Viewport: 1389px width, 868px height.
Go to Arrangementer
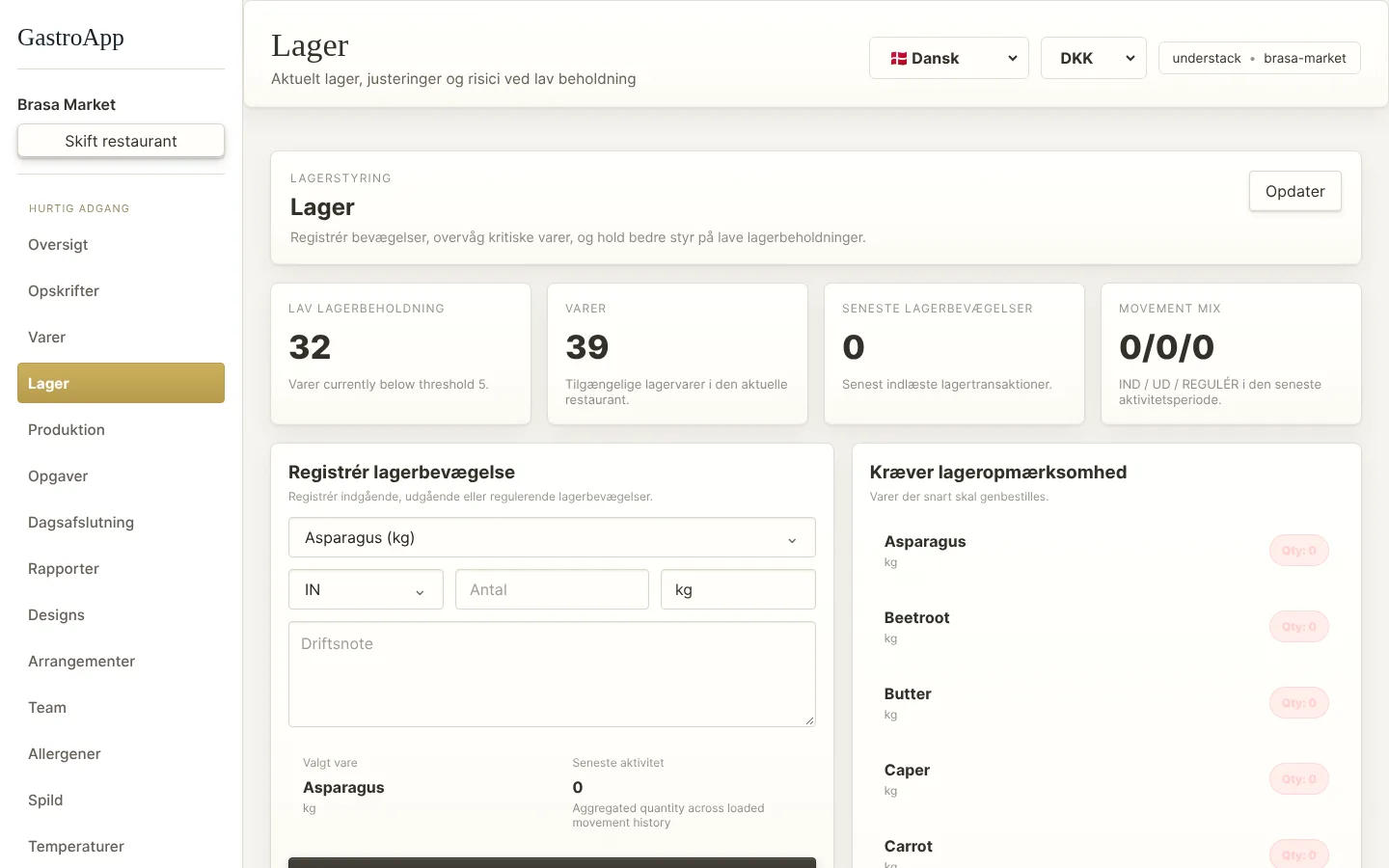(x=121, y=662)
